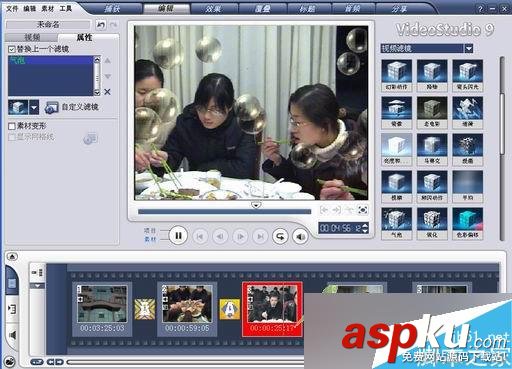This screenshot has height=369, width=512.
Task: Select the 色彩偏移 color shift filter
Action: pos(467,223)
